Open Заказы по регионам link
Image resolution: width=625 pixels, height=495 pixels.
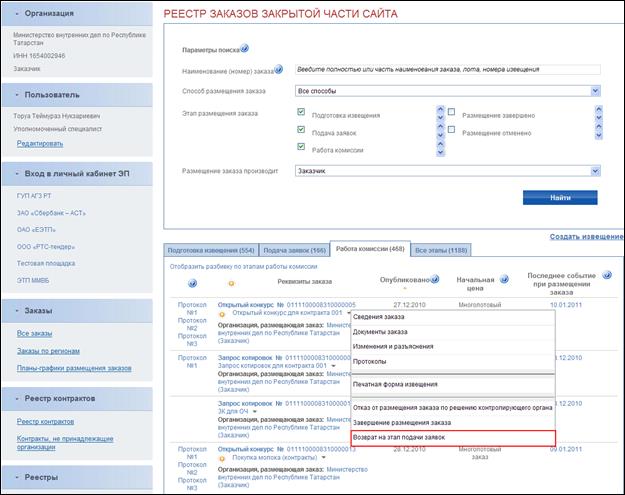click(x=48, y=351)
